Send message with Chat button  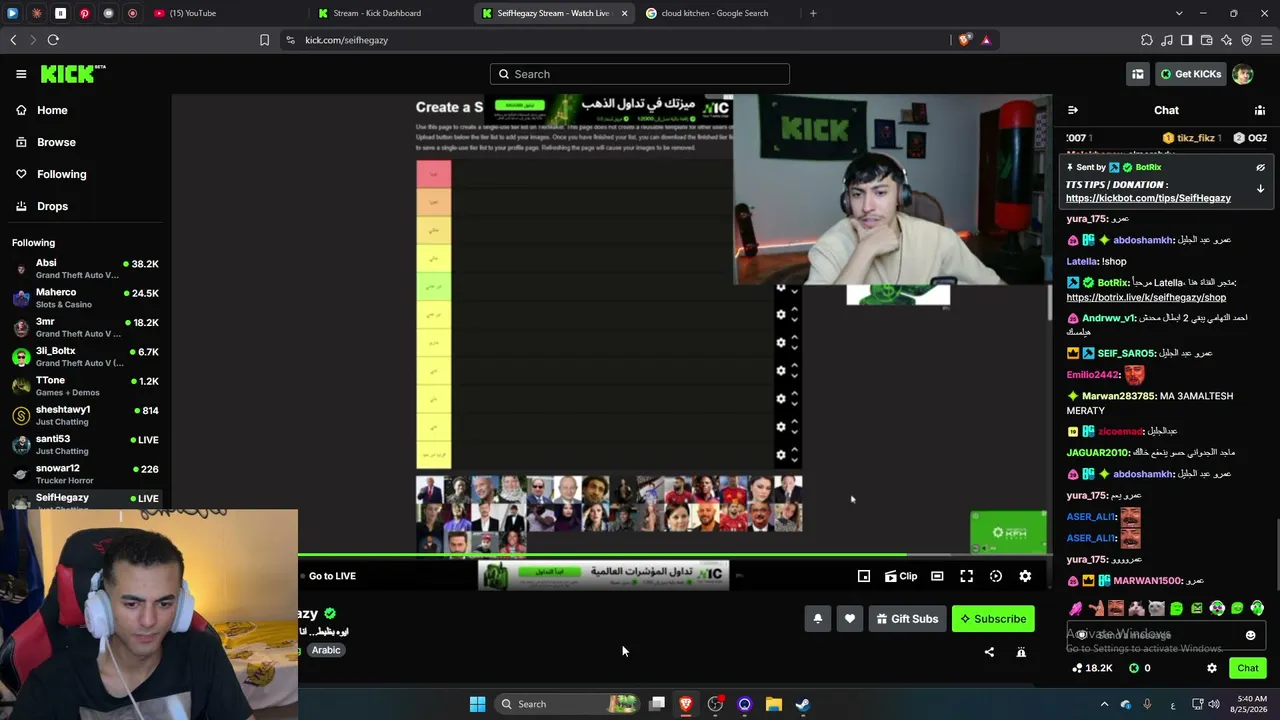pos(1248,668)
